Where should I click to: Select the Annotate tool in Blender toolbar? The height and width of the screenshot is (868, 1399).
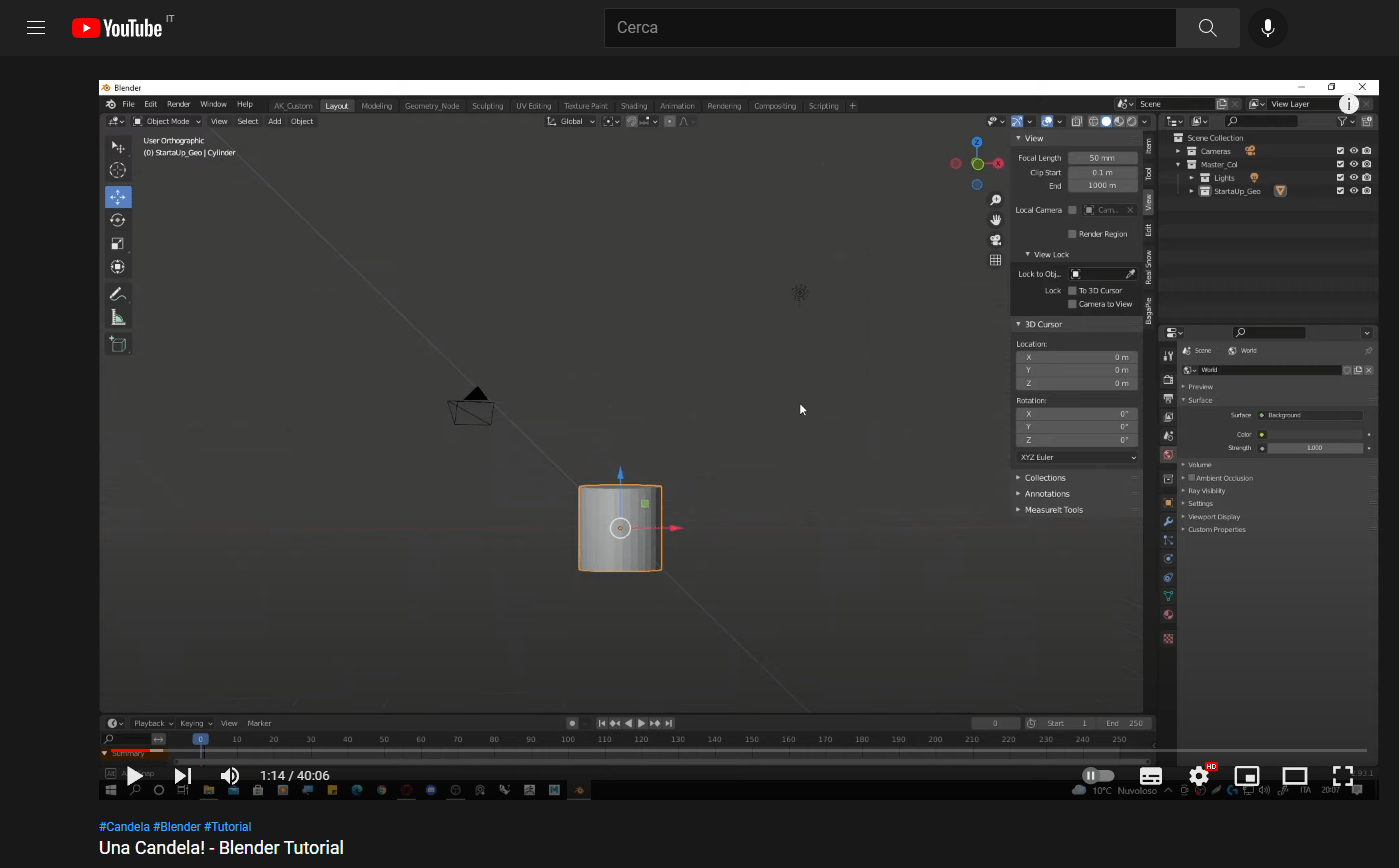click(x=118, y=294)
